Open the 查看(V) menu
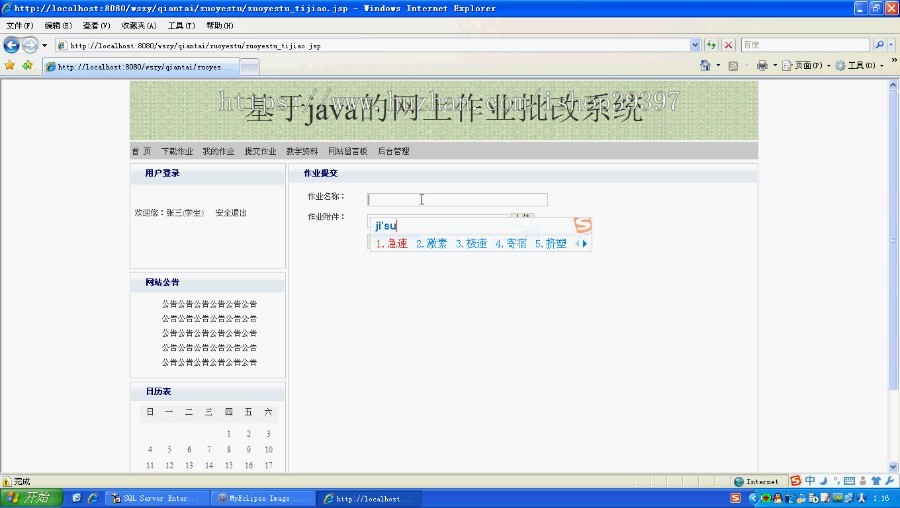This screenshot has width=900, height=508. pos(96,25)
